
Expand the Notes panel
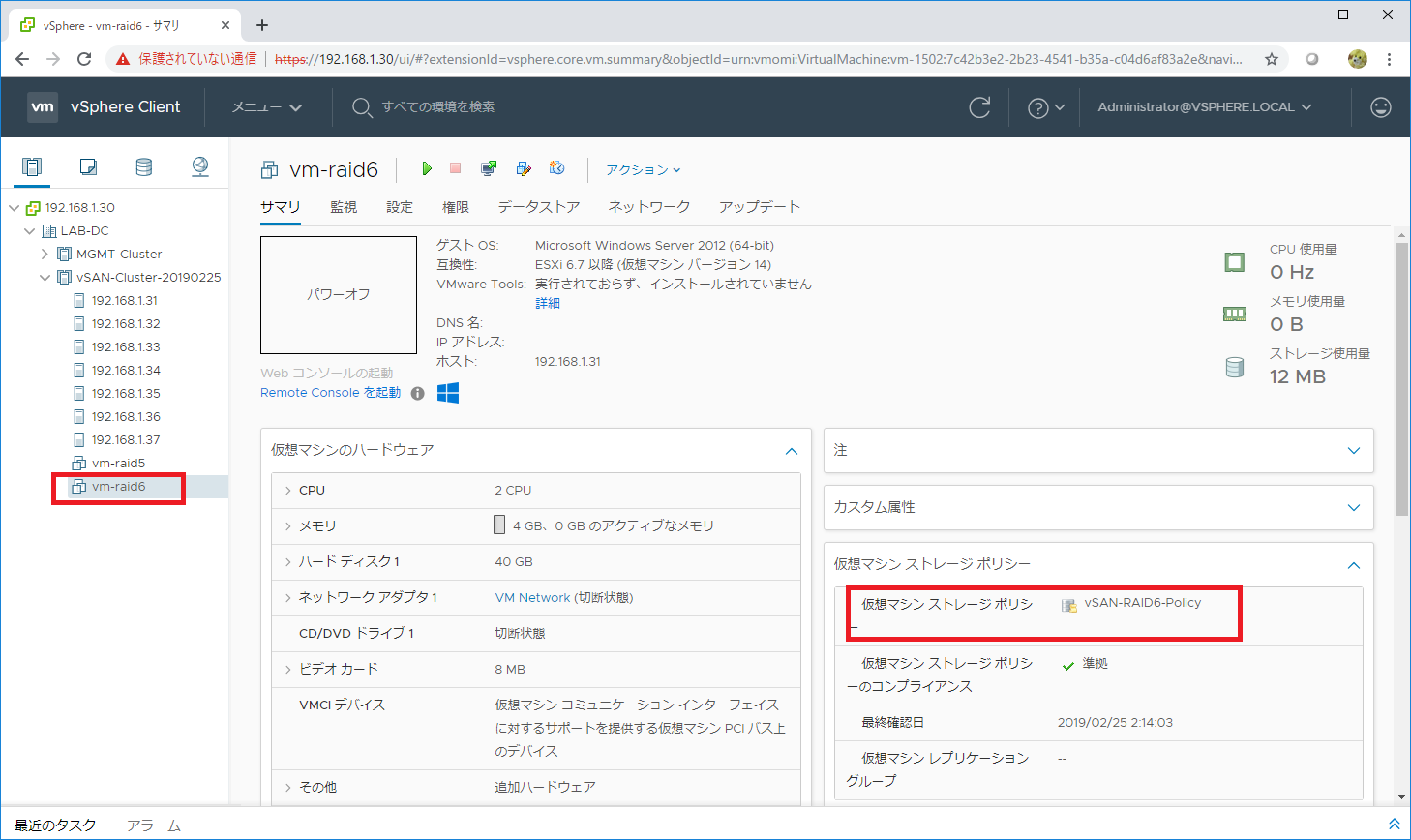(1354, 451)
